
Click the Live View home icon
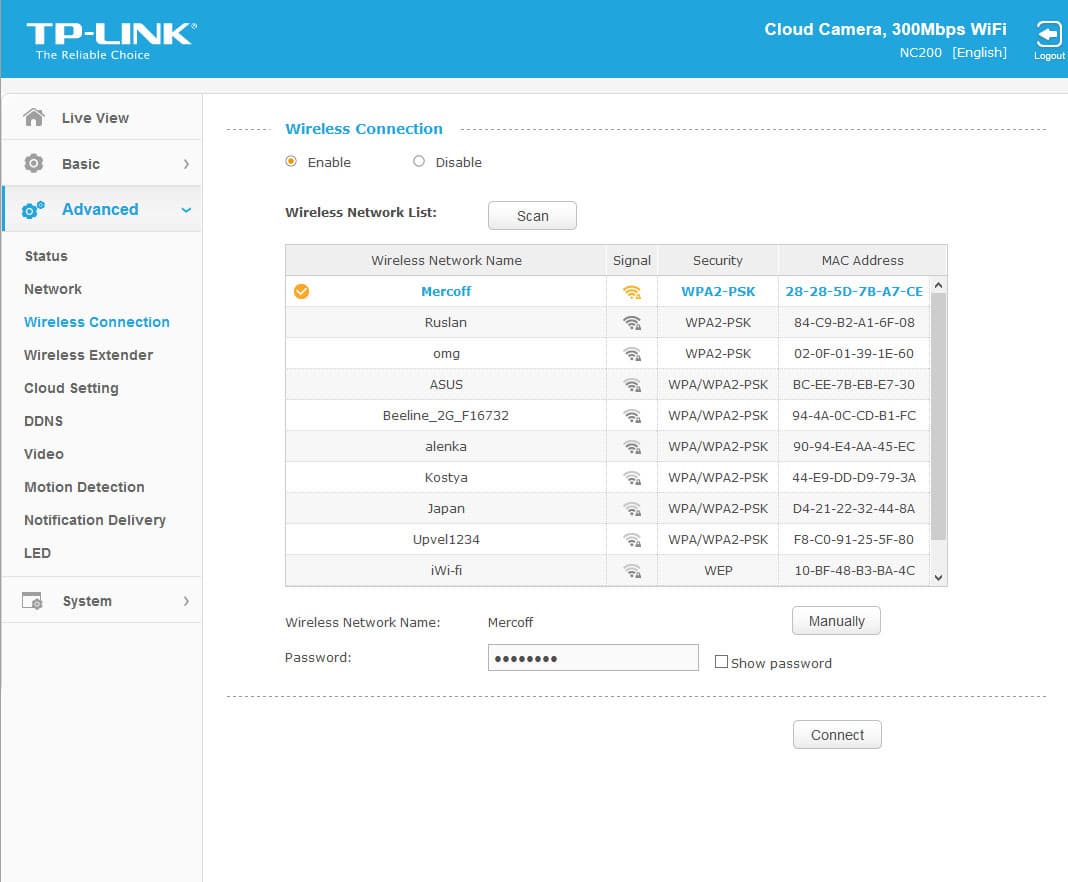point(33,117)
